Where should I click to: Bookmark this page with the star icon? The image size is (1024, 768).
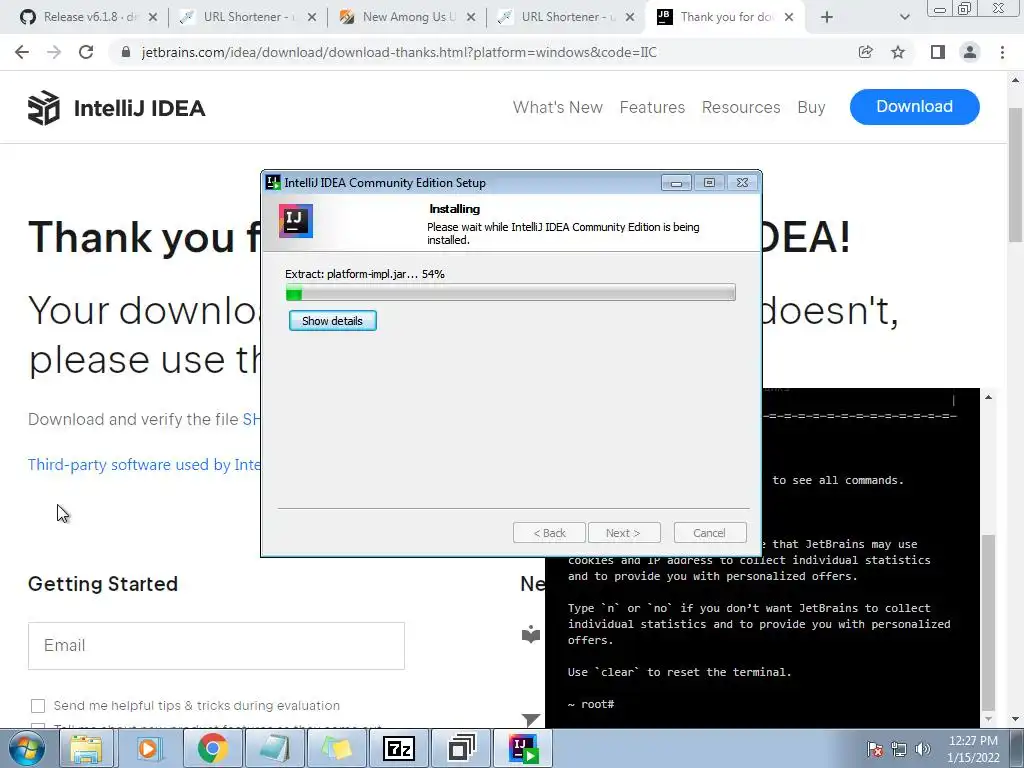pos(898,52)
